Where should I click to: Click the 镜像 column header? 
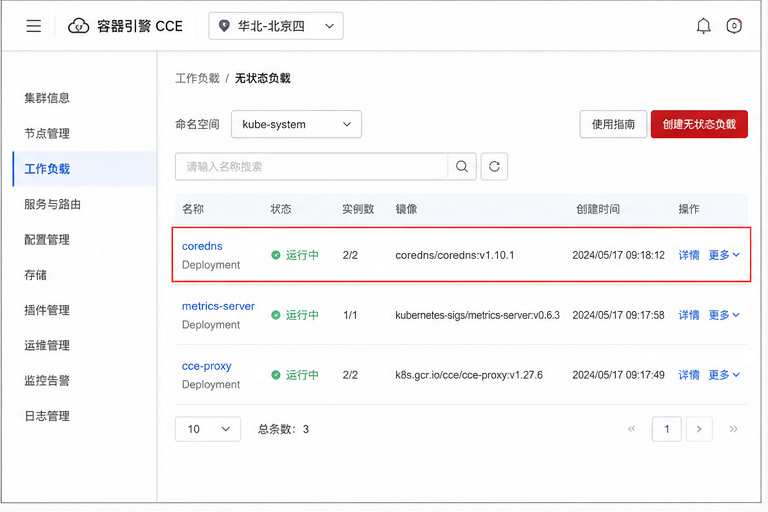407,209
